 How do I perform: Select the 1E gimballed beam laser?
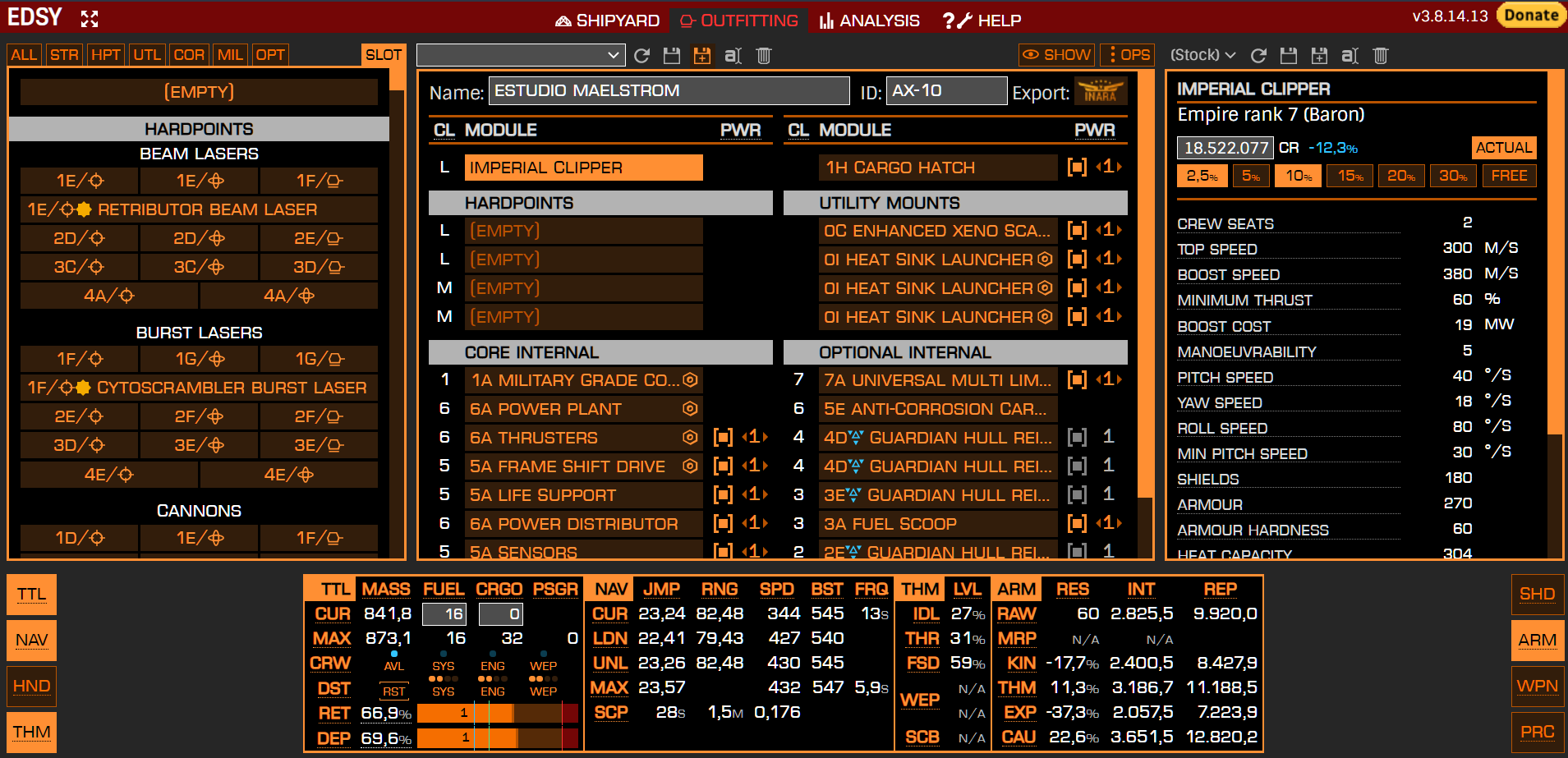(x=200, y=181)
